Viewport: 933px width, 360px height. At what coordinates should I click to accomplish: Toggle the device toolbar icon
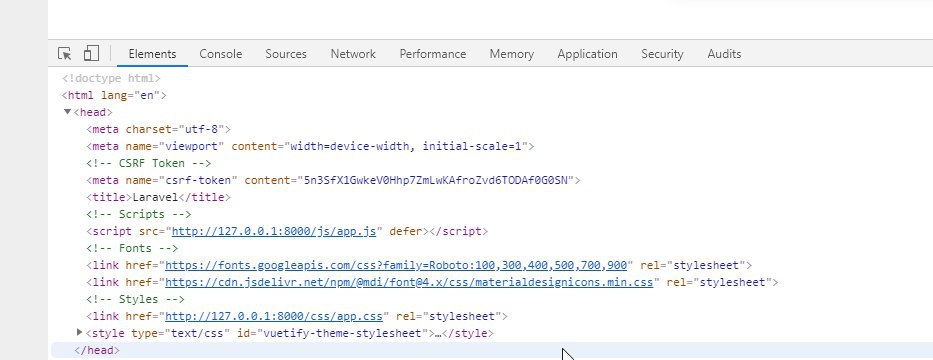91,53
